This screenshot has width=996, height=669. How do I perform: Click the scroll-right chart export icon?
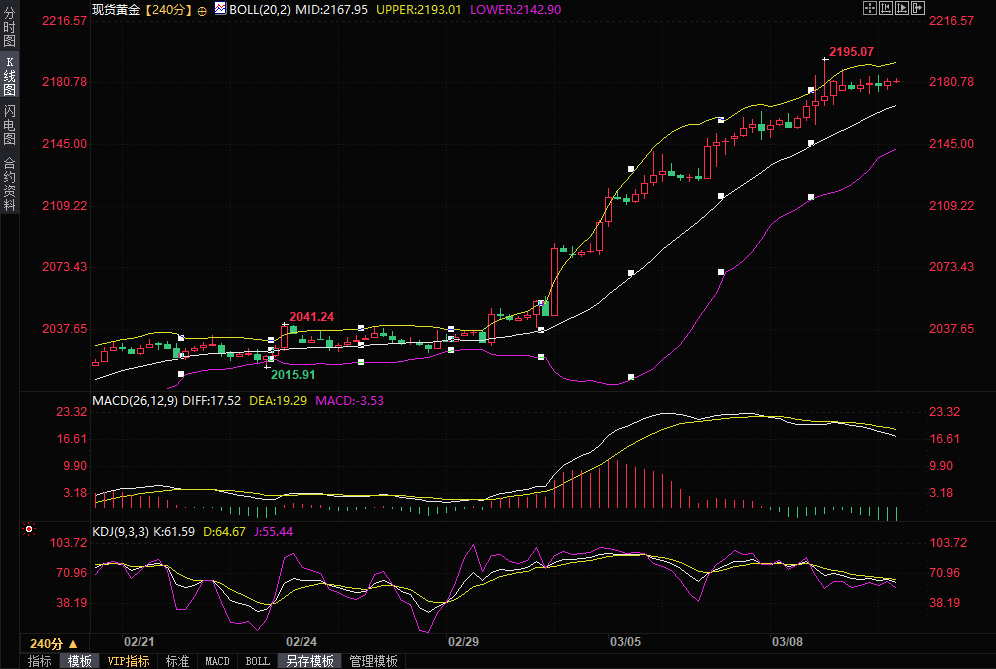[917, 8]
